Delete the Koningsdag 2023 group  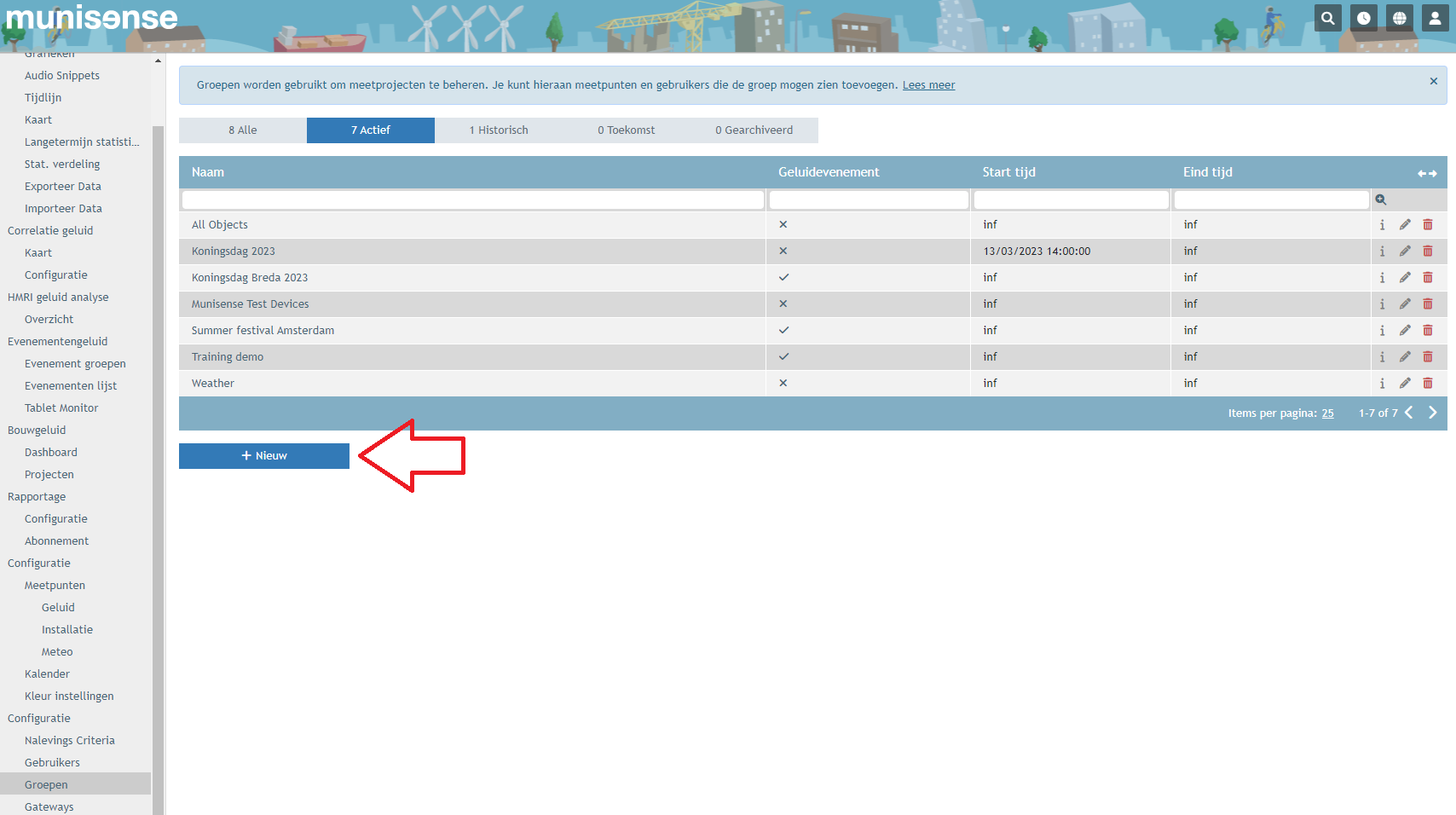click(x=1428, y=251)
